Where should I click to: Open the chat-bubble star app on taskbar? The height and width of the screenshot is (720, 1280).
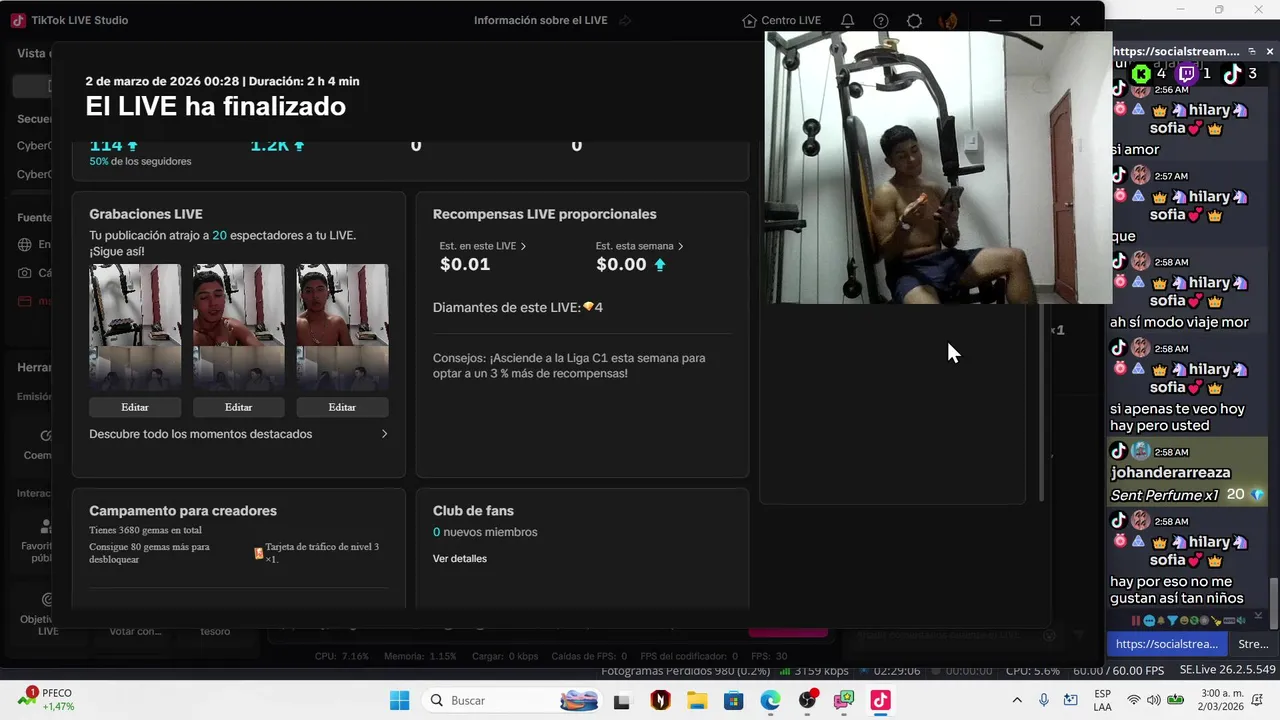point(844,701)
